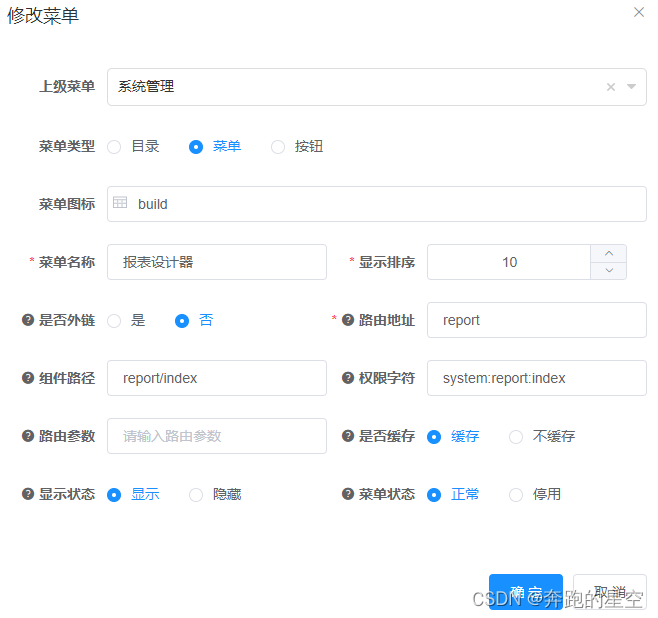Image resolution: width=658 pixels, height=618 pixels.
Task: Edit the 路由地址 field report
Action: point(537,320)
